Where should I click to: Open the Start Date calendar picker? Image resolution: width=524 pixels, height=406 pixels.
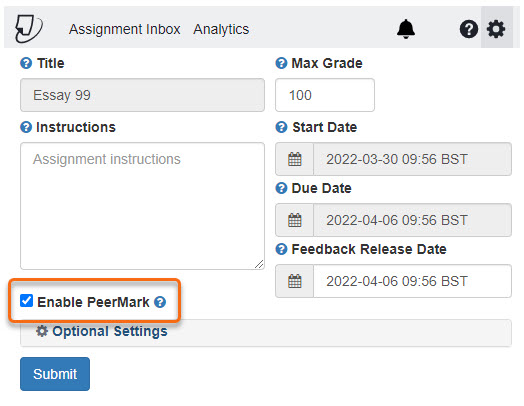[x=294, y=159]
